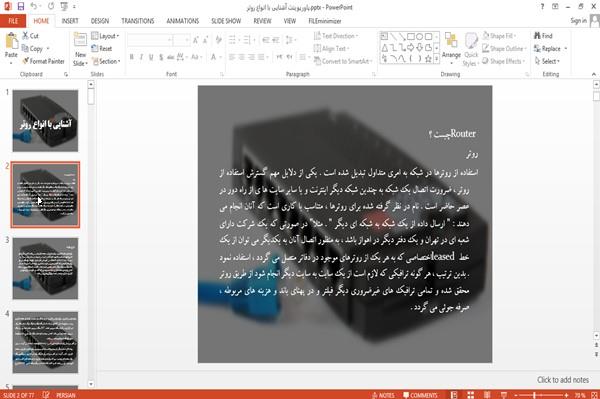Open the font name combo box
This screenshot has width=600, height=399.
pos(150,40)
